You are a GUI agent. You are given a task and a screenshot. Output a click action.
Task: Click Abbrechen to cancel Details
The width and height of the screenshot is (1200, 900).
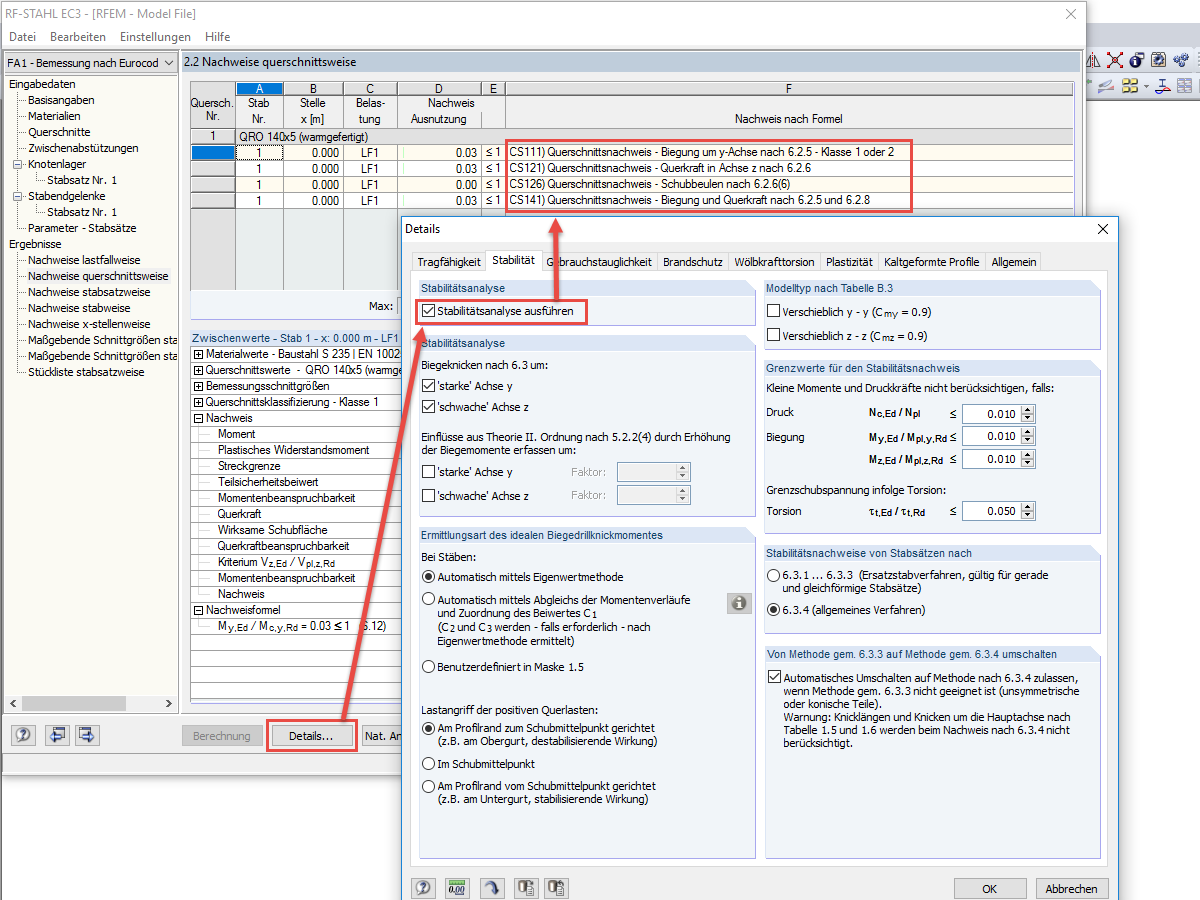click(1071, 888)
